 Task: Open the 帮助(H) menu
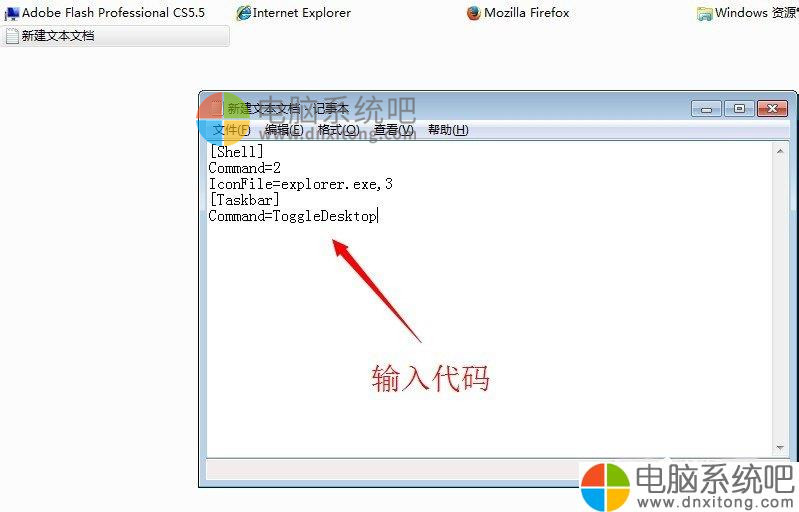point(448,130)
